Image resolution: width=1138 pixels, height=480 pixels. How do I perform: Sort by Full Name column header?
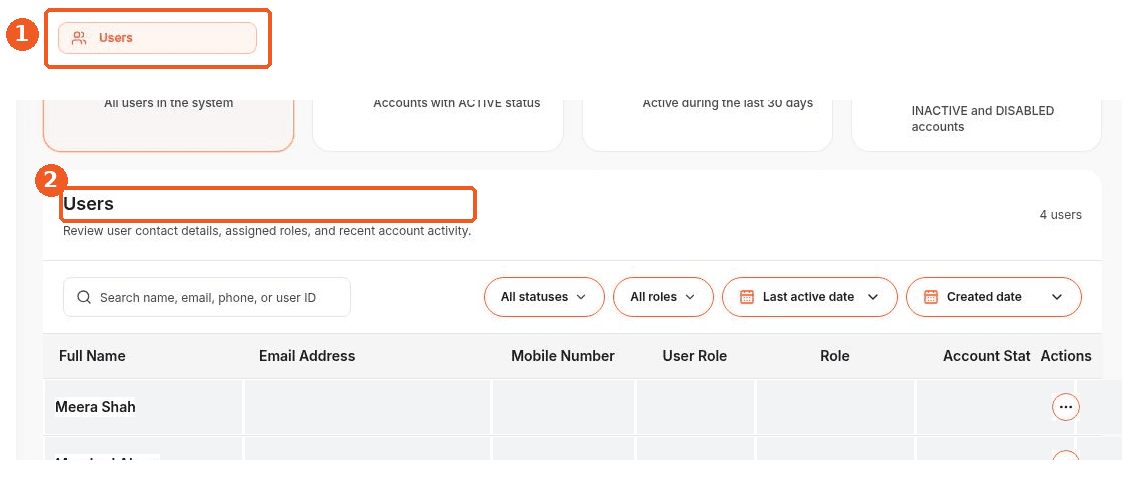click(92, 356)
